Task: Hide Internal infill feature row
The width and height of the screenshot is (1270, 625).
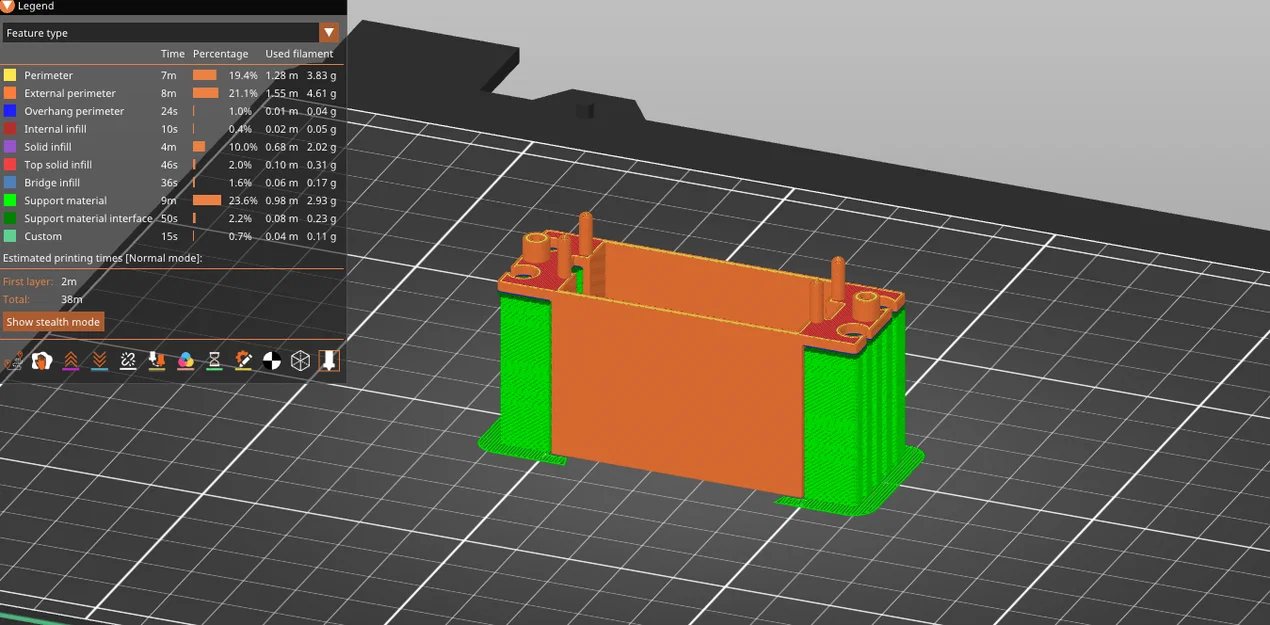Action: (x=171, y=129)
